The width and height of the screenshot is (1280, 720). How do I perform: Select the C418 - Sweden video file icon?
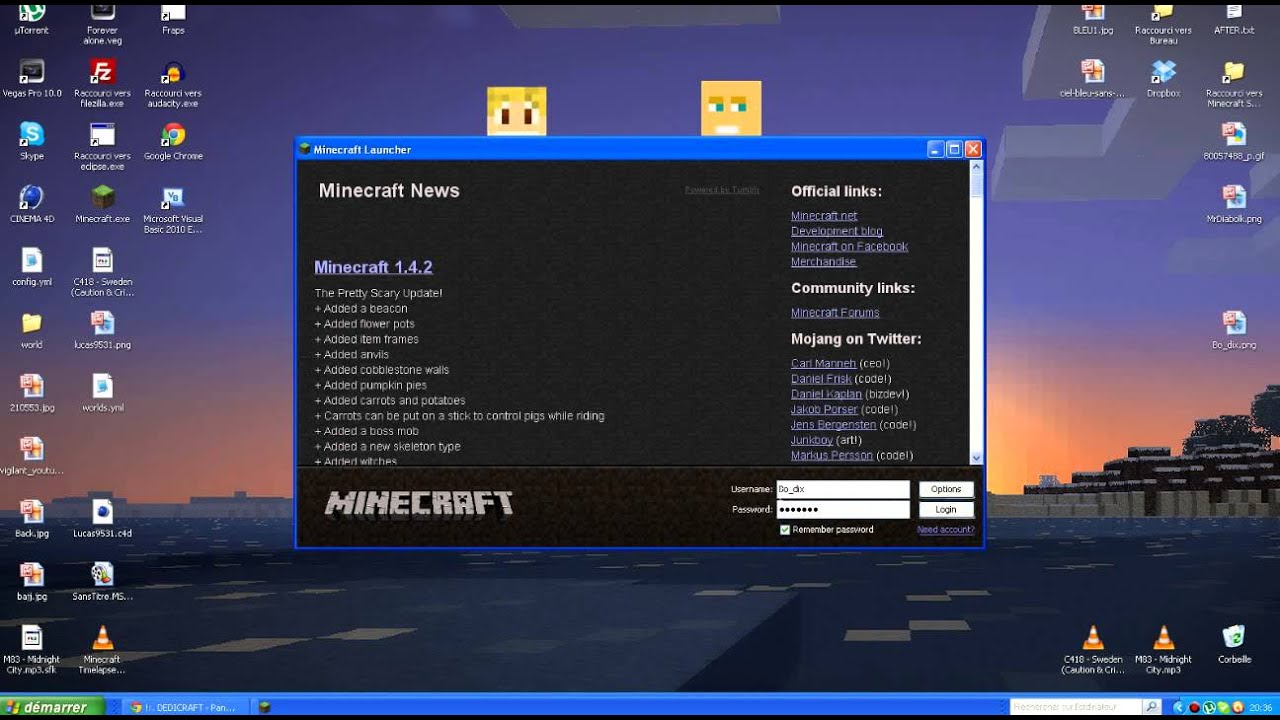(x=102, y=272)
